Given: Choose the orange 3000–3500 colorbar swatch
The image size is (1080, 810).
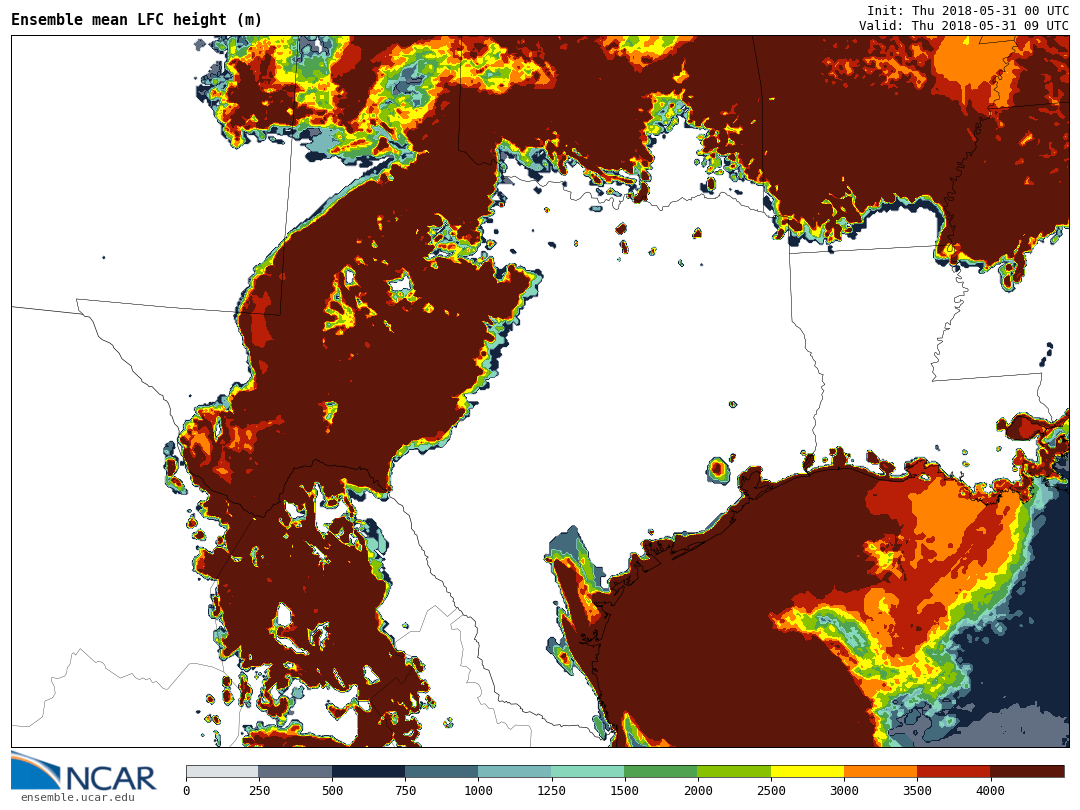Looking at the screenshot, I should click(880, 772).
